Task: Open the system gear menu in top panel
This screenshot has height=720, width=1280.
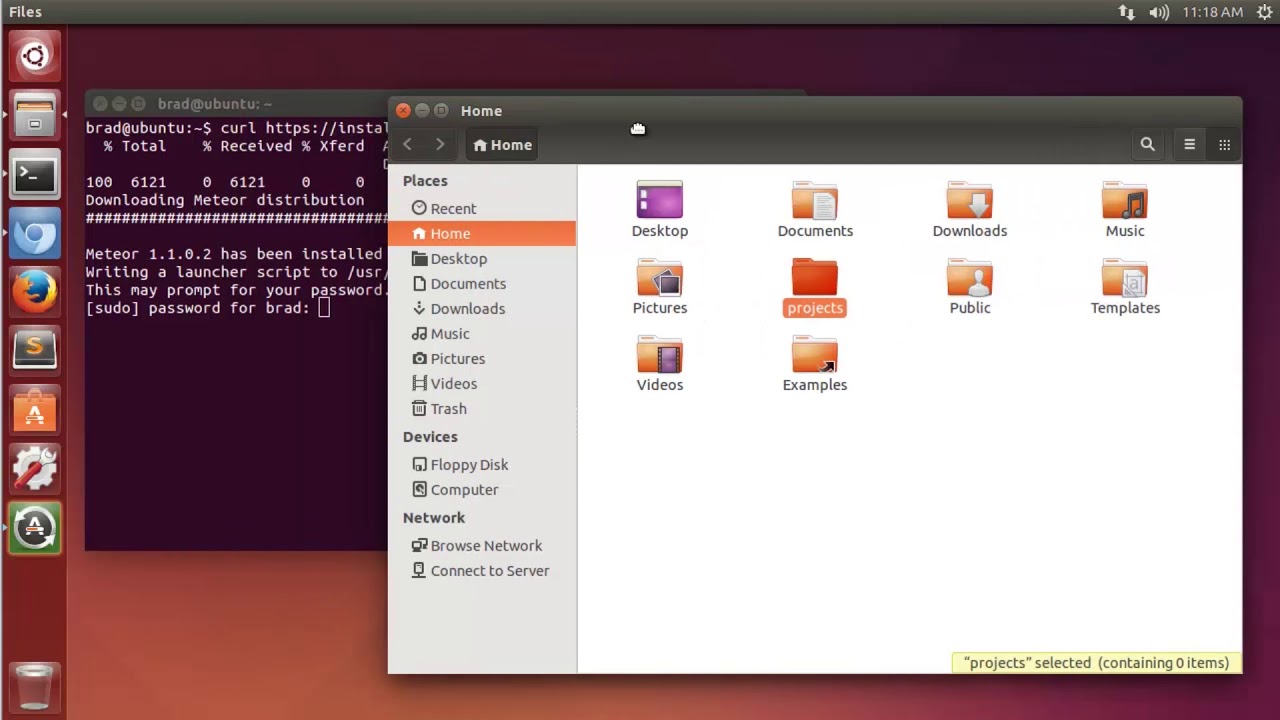Action: (x=1265, y=12)
